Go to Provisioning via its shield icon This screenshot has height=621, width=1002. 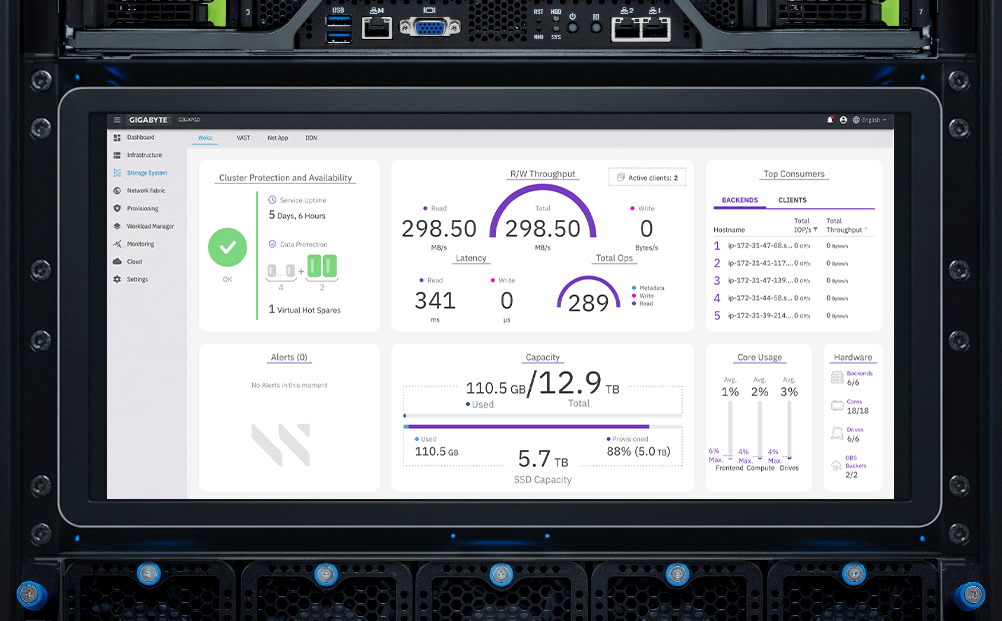click(x=117, y=208)
